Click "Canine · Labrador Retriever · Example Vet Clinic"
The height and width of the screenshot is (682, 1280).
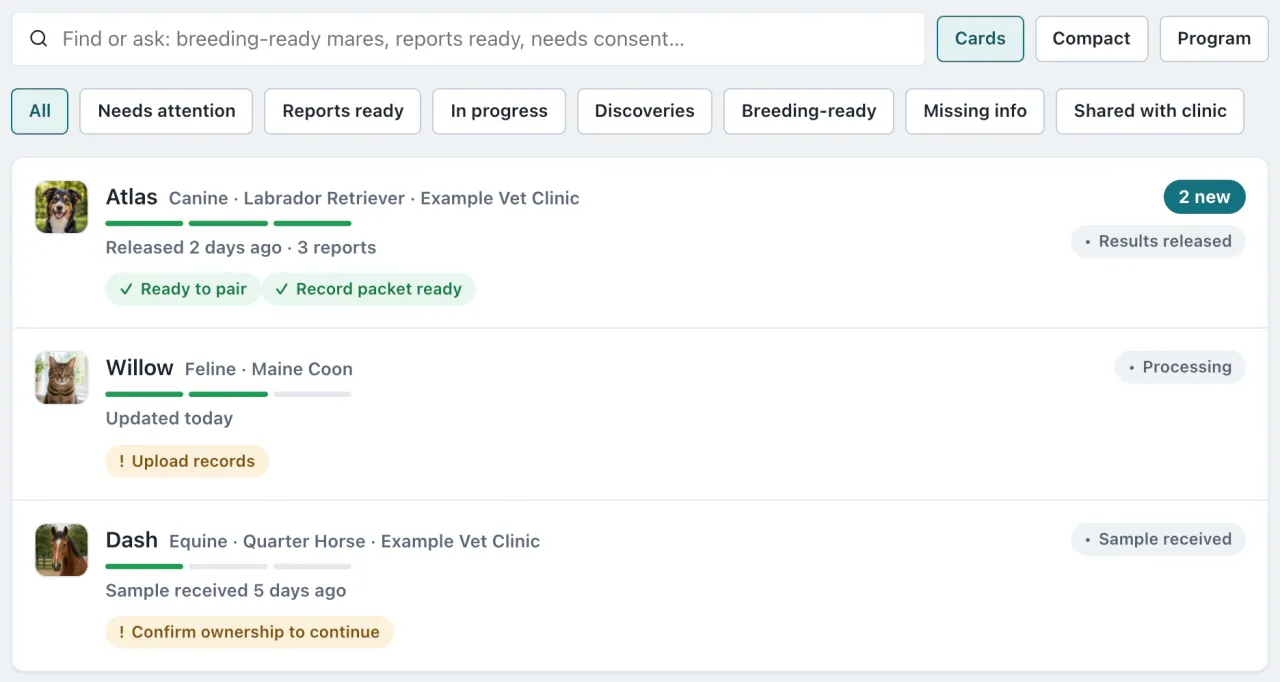point(374,198)
